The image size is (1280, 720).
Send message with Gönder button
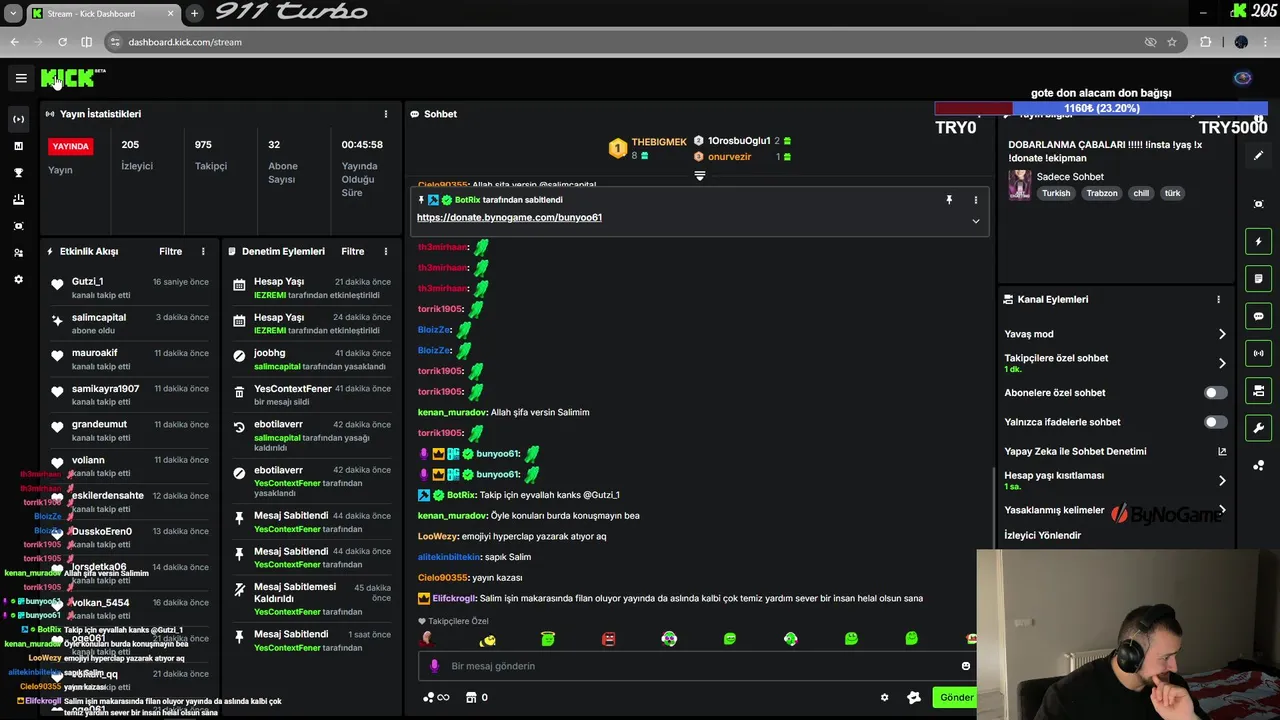pos(954,697)
